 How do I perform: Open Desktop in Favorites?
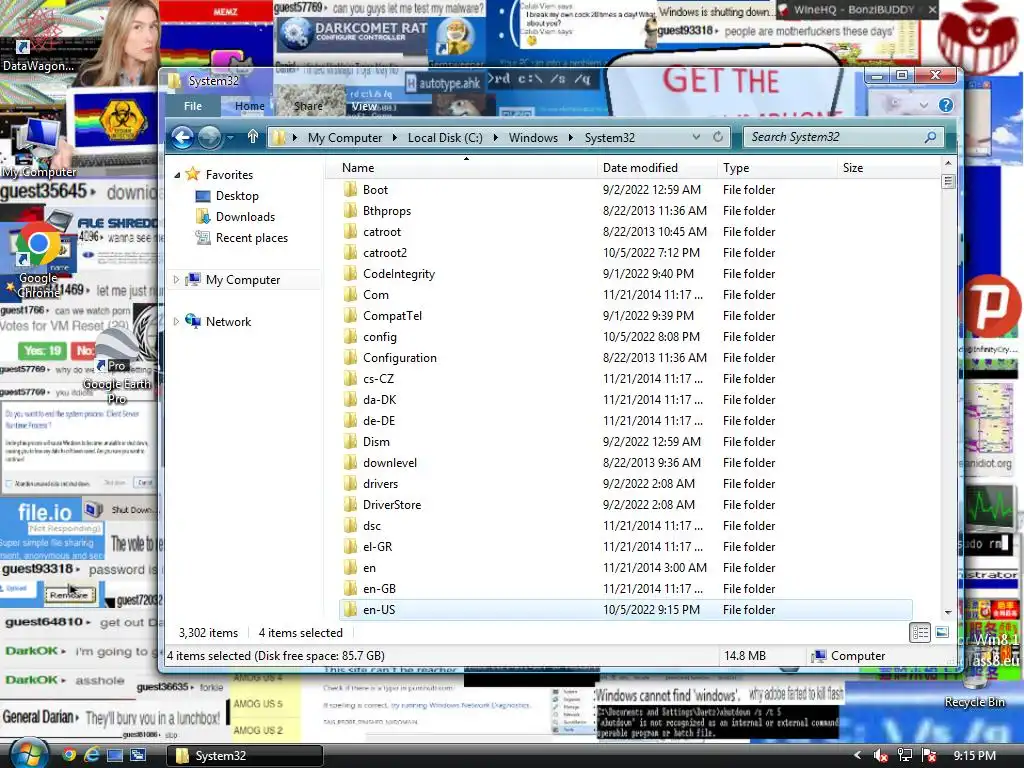tap(237, 196)
